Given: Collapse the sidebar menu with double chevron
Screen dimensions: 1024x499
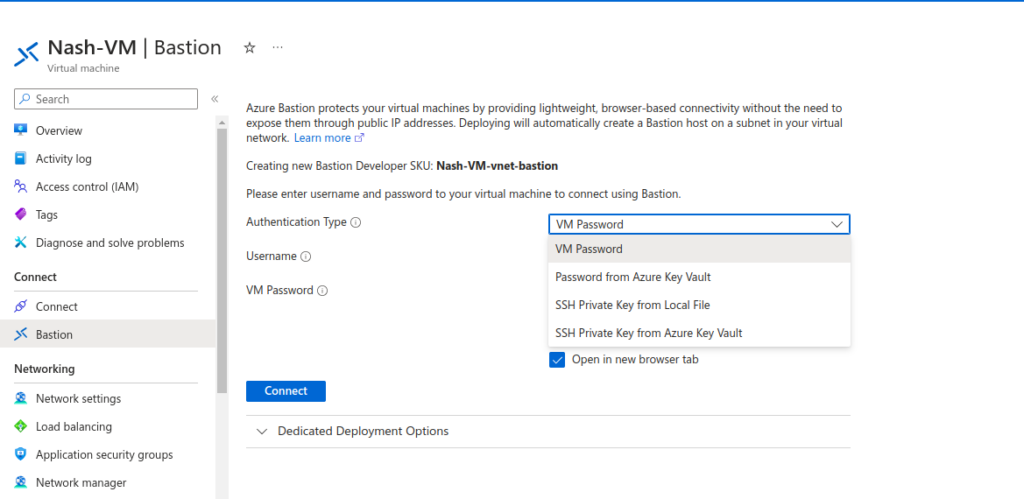Looking at the screenshot, I should (x=214, y=99).
